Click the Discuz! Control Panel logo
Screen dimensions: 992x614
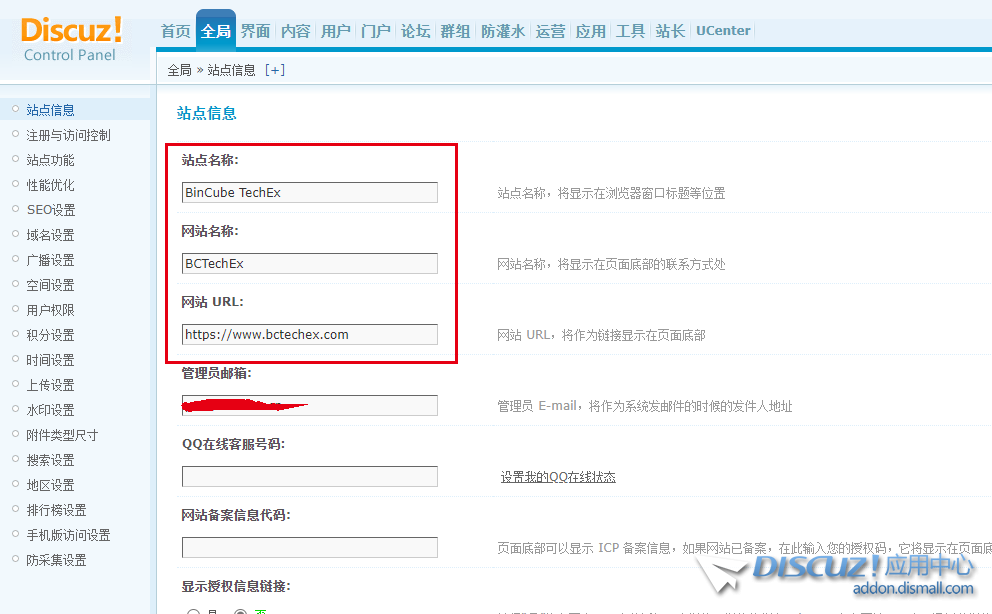71,39
